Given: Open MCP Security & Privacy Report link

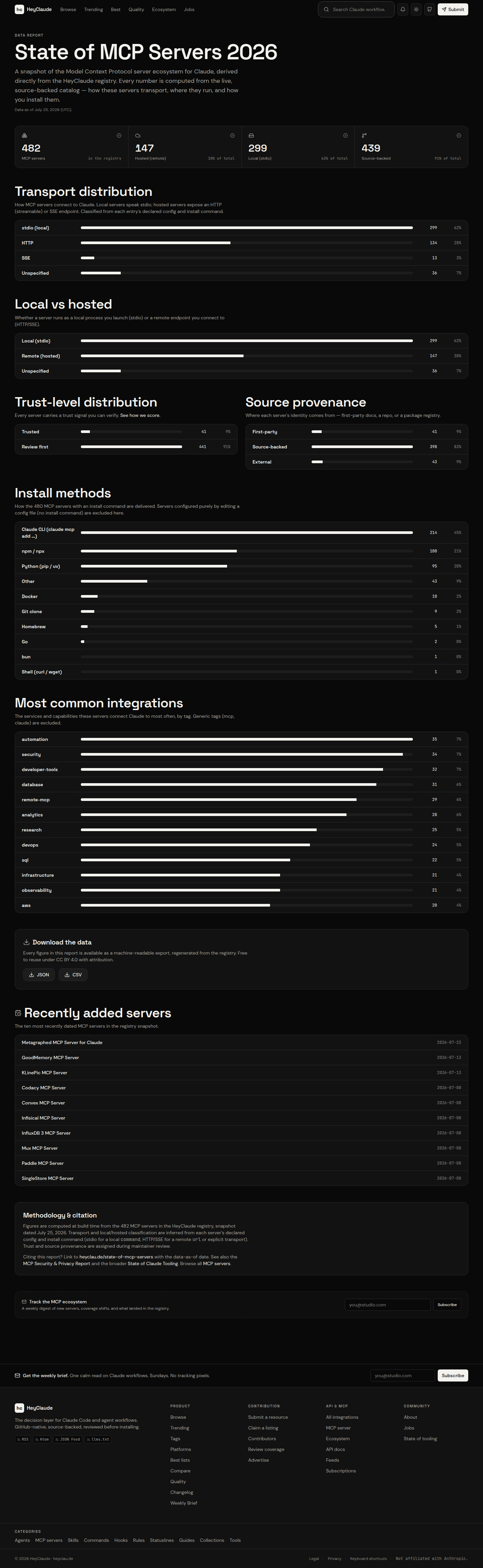Looking at the screenshot, I should (57, 1264).
